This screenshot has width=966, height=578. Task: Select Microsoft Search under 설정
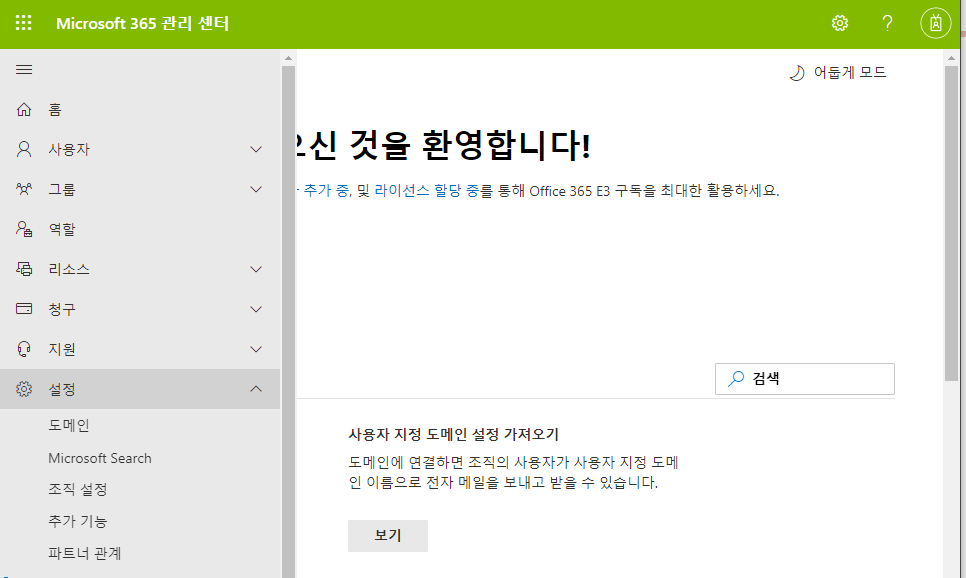(100, 458)
